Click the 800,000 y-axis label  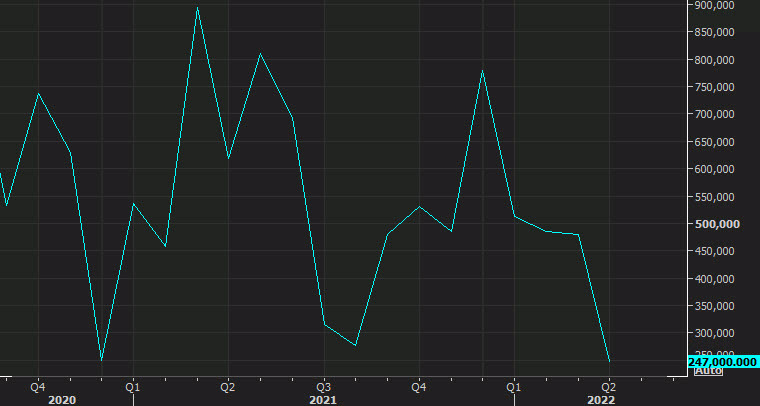coord(714,60)
